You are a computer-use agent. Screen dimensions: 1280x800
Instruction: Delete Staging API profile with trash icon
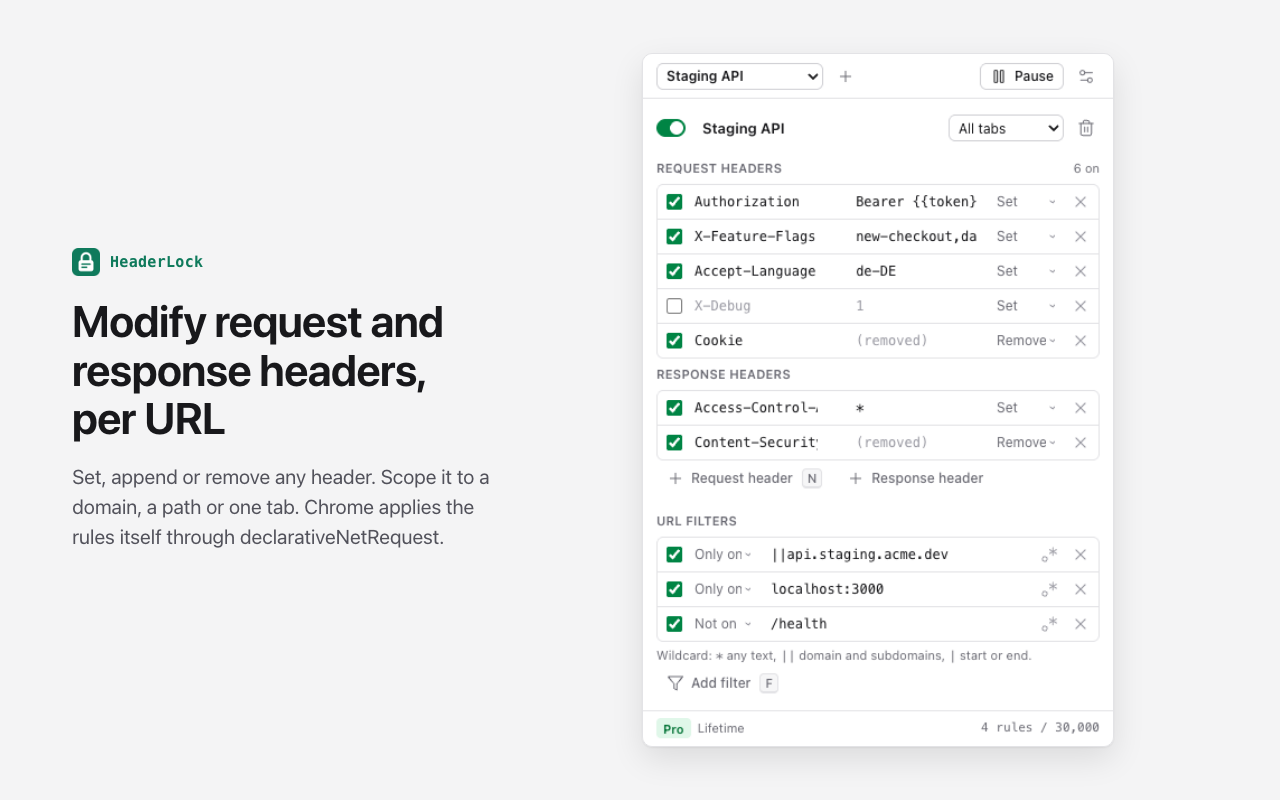tap(1086, 128)
